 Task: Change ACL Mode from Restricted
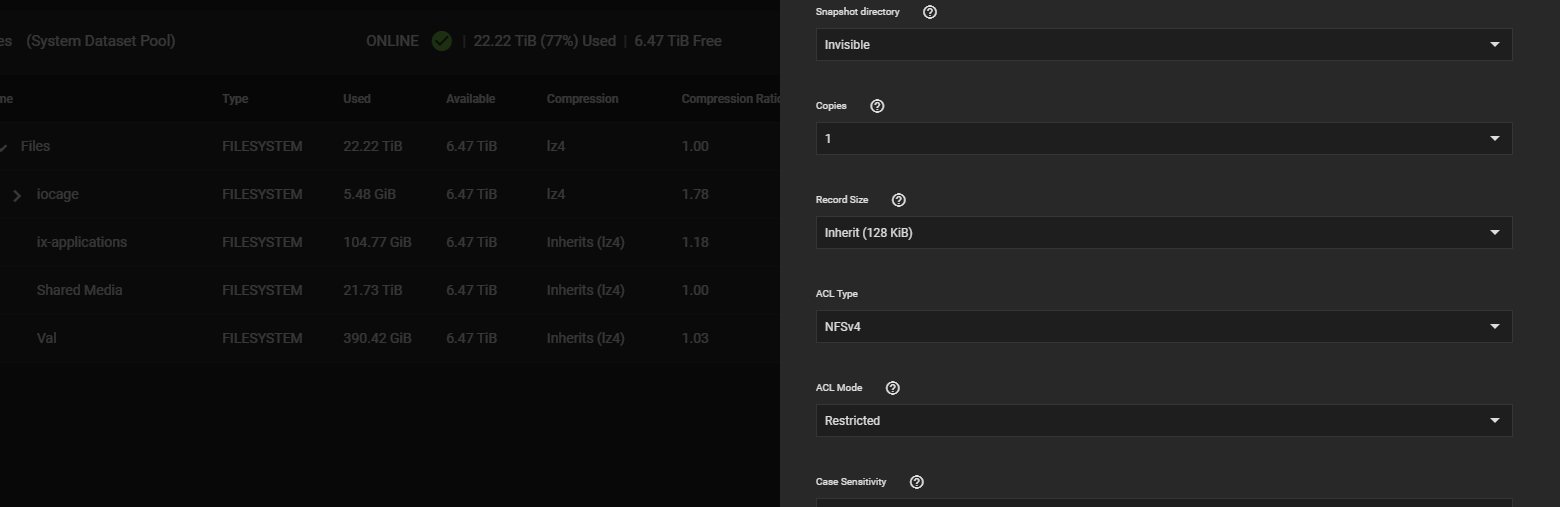(1164, 421)
